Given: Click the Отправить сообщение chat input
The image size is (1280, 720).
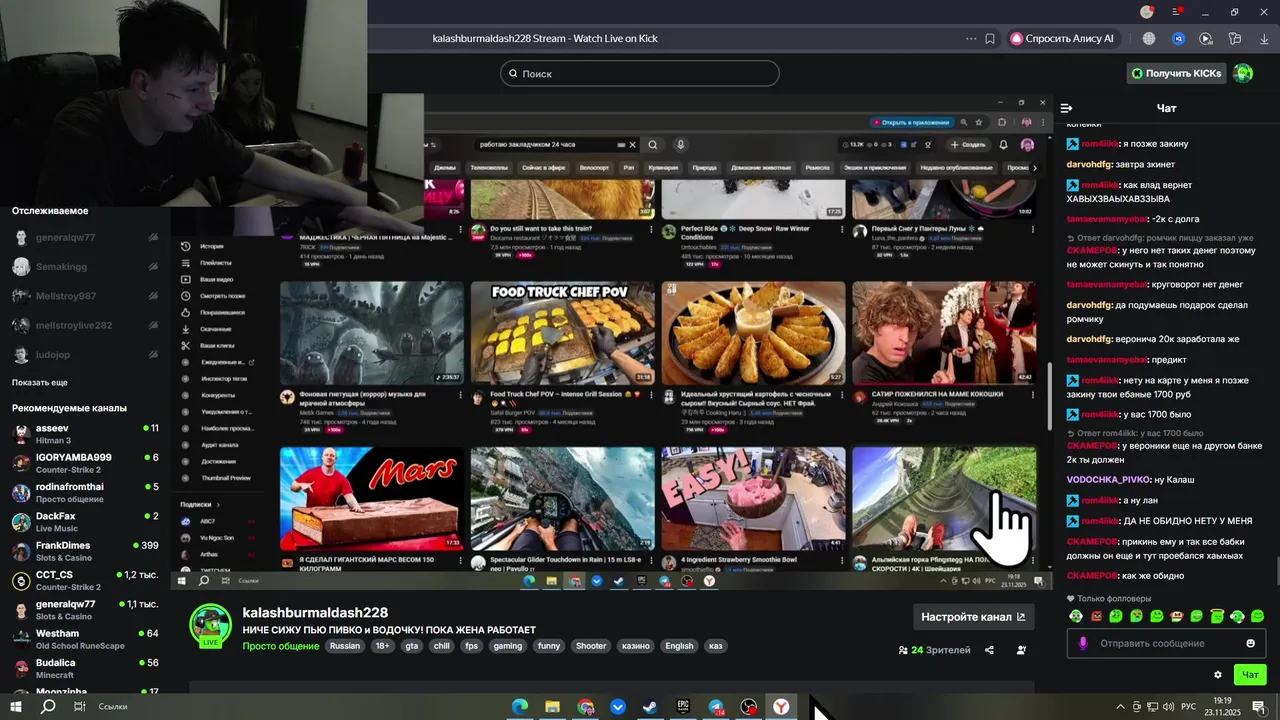Looking at the screenshot, I should [x=1166, y=643].
